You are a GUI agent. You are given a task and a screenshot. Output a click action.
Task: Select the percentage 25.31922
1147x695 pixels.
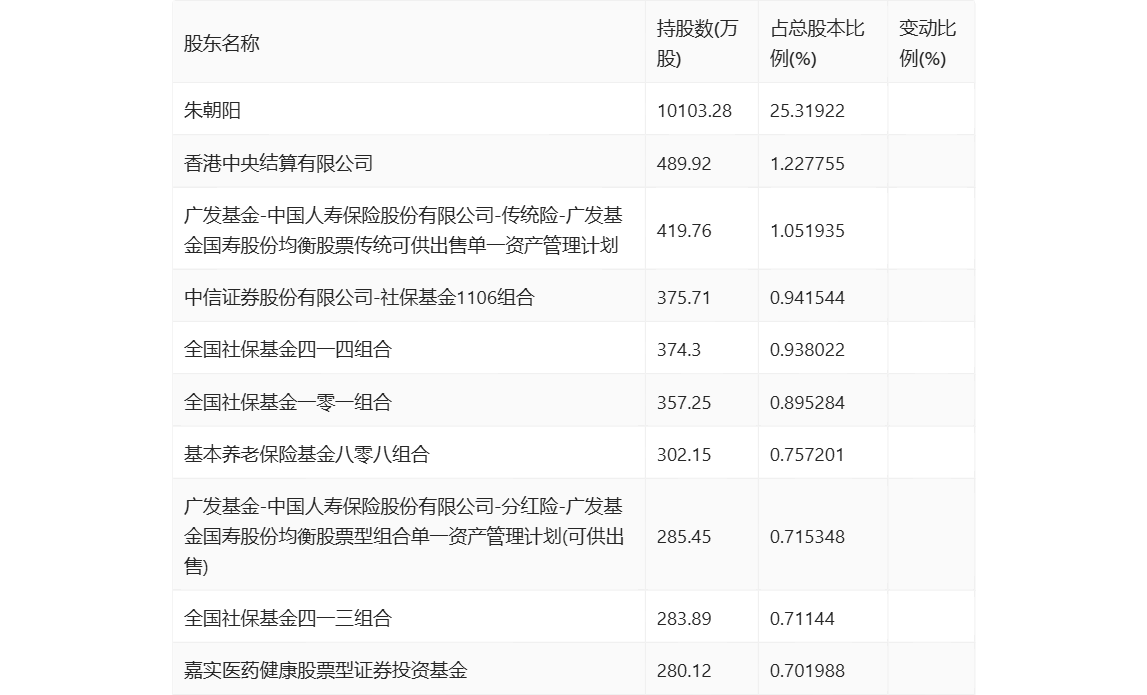click(x=807, y=110)
